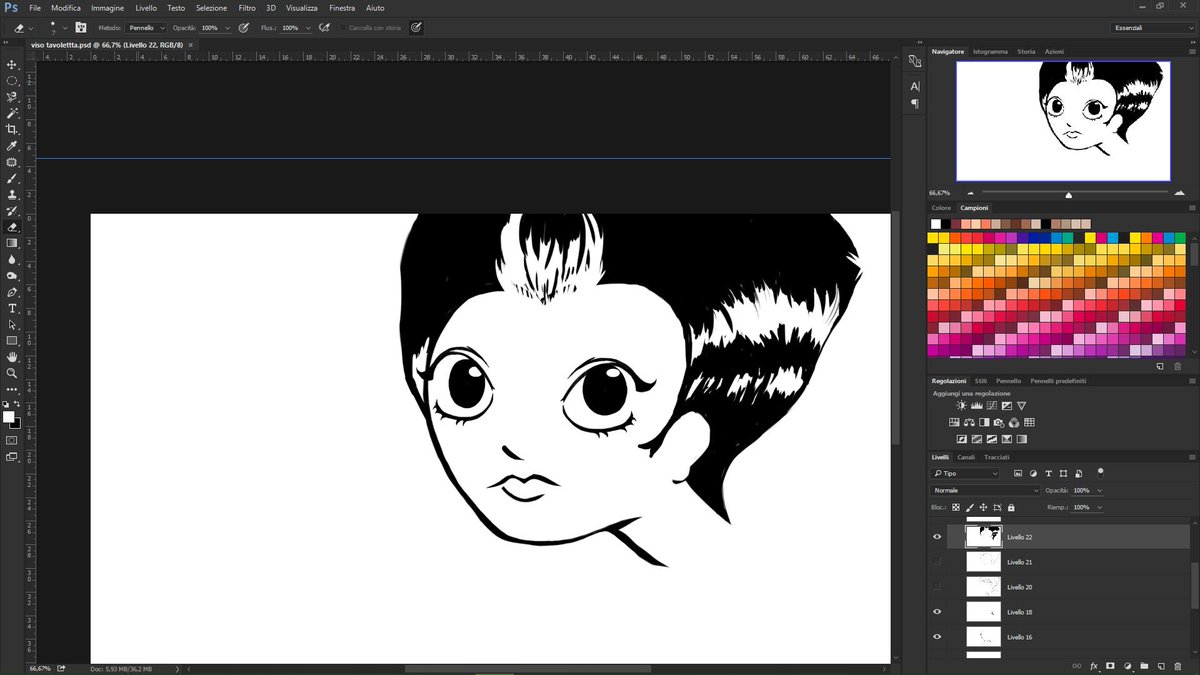The height and width of the screenshot is (675, 1200).
Task: Switch to Colore tab
Action: click(942, 208)
